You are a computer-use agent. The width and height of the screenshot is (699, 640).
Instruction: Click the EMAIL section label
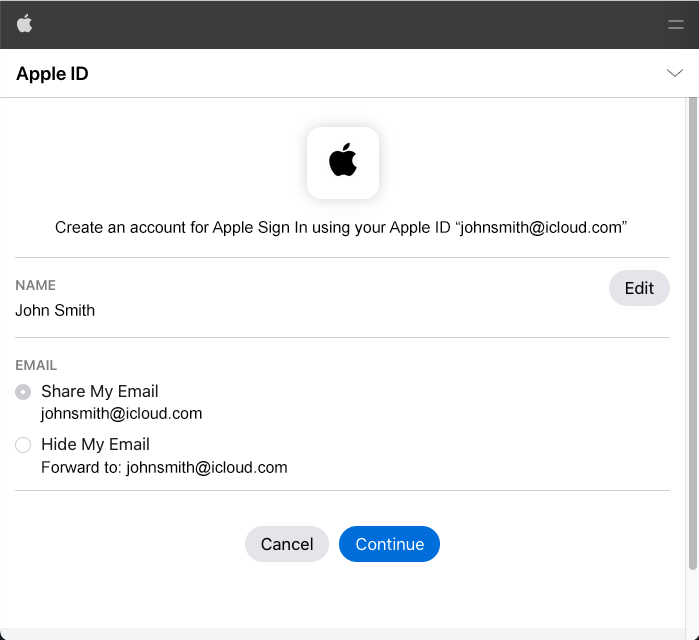pos(36,365)
